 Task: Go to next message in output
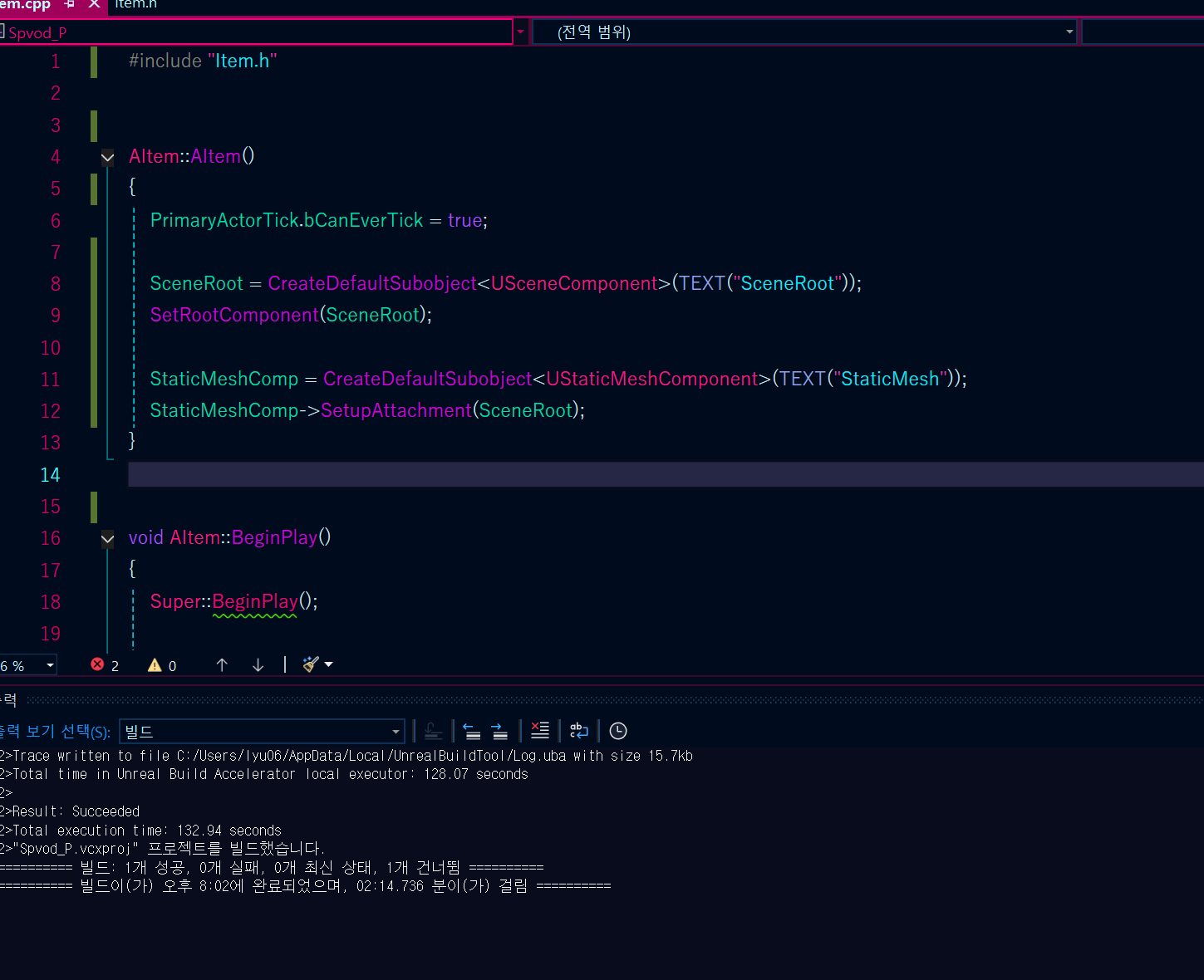[x=499, y=731]
